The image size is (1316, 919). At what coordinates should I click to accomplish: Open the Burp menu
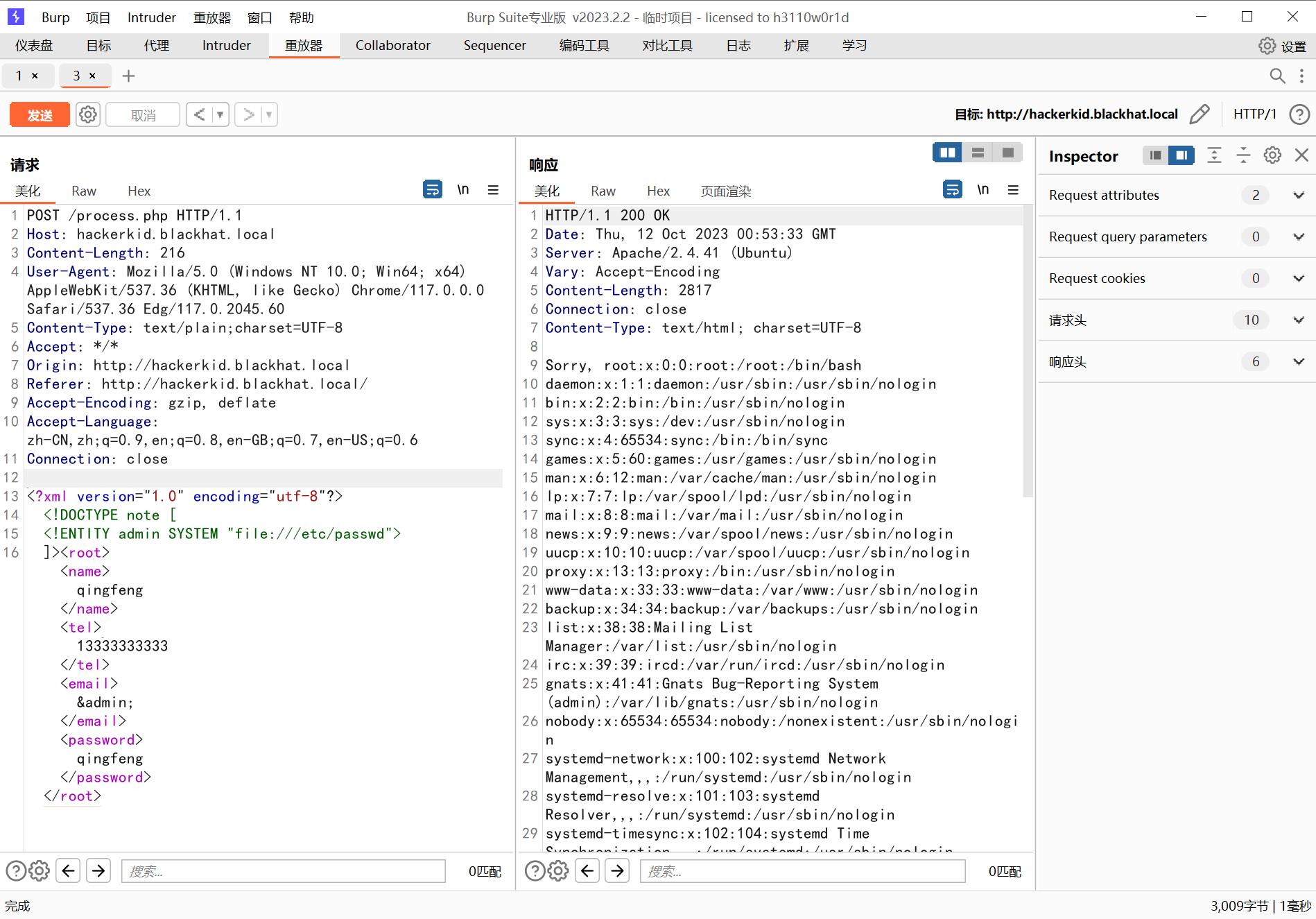click(55, 17)
